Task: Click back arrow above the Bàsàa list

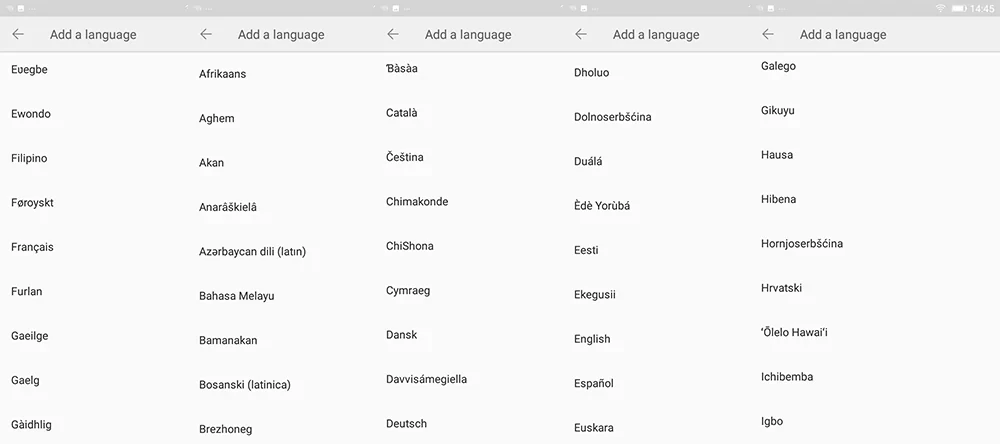Action: (x=393, y=34)
